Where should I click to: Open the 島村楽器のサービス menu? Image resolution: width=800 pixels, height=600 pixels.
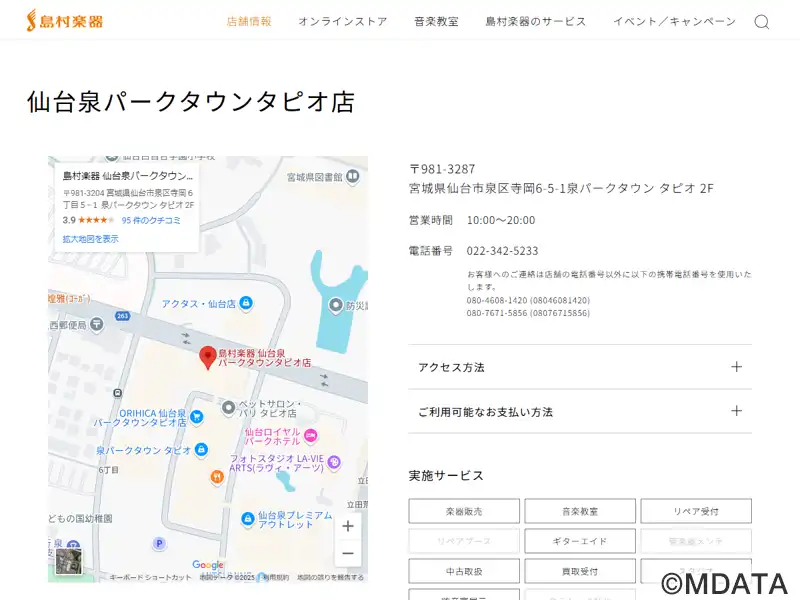coord(536,21)
